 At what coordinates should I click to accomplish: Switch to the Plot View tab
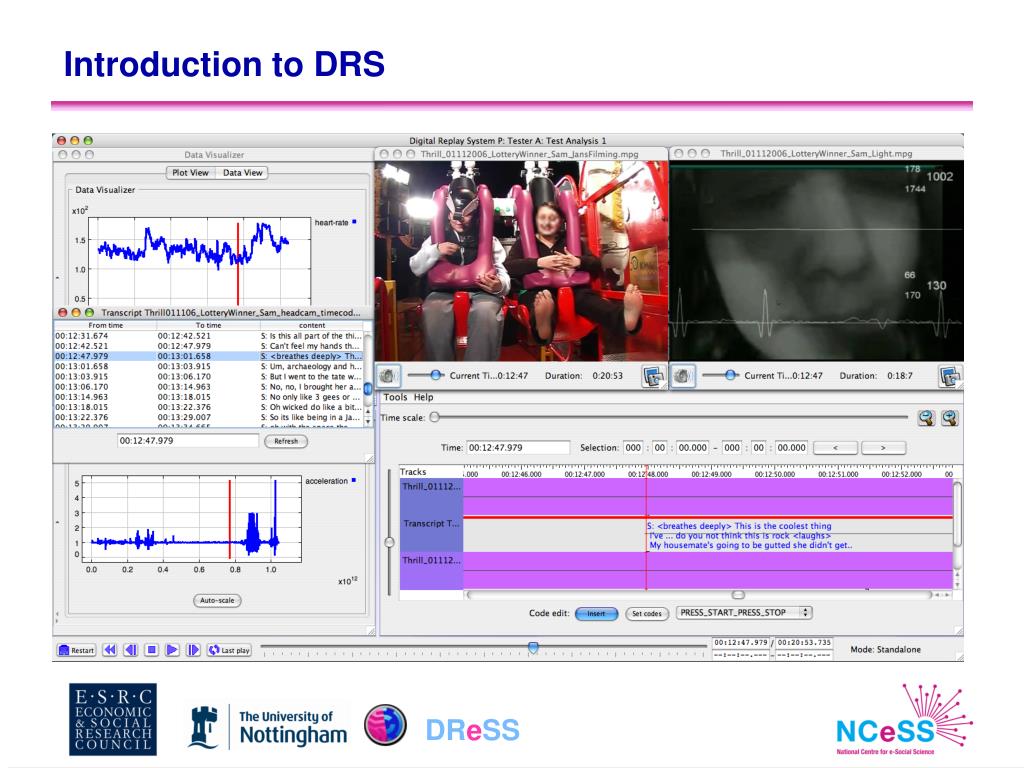click(190, 173)
